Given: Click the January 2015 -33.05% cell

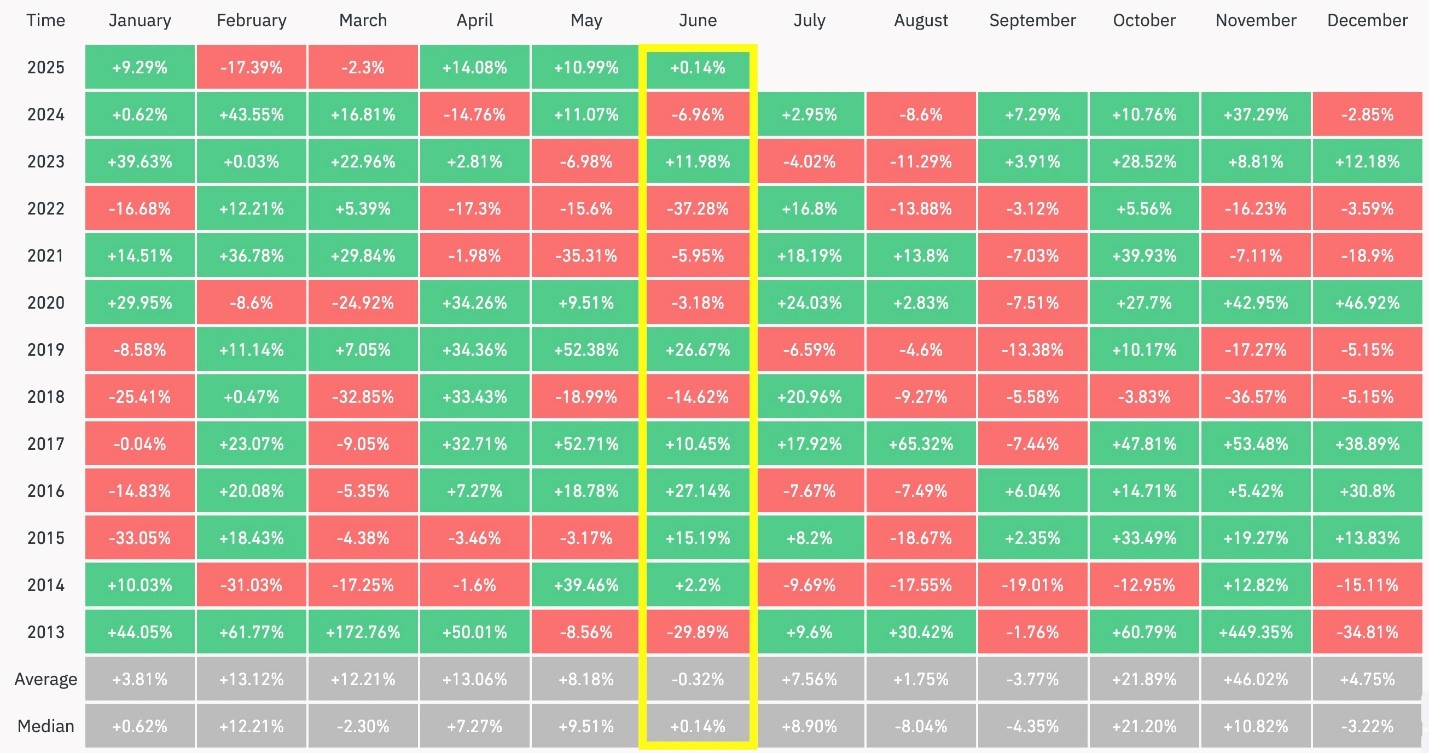Looking at the screenshot, I should tap(140, 538).
